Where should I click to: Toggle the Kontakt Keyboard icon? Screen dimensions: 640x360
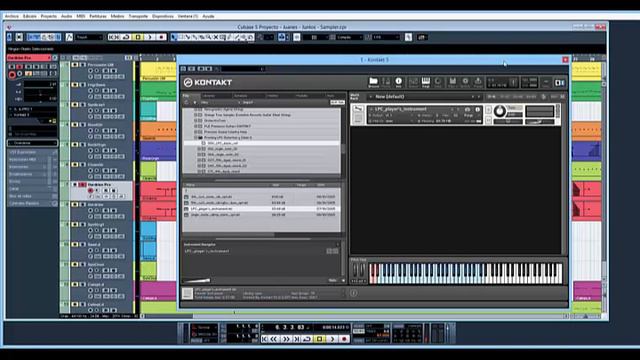click(426, 82)
